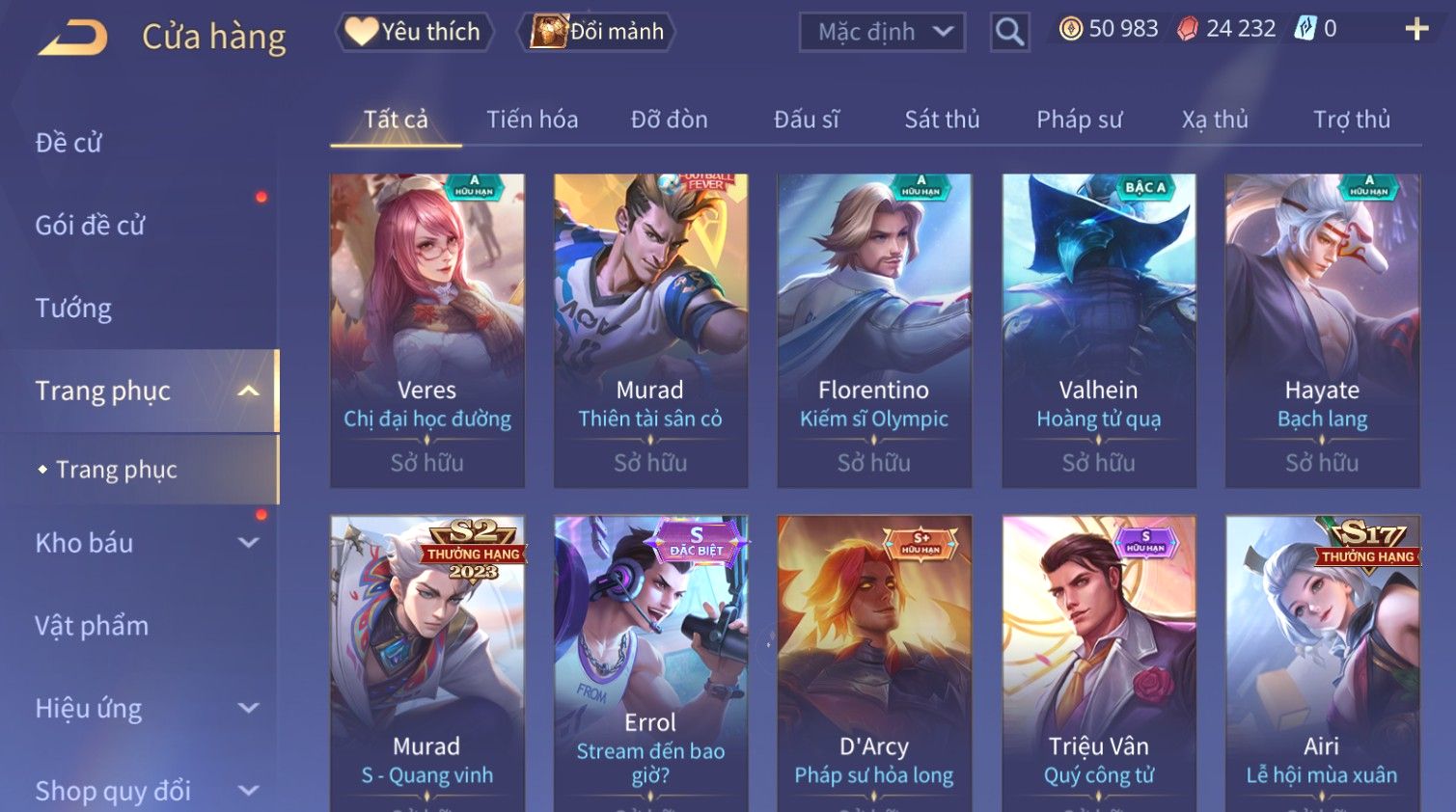Image resolution: width=1456 pixels, height=812 pixels.
Task: Switch to the Sát thủ tab
Action: (x=942, y=120)
